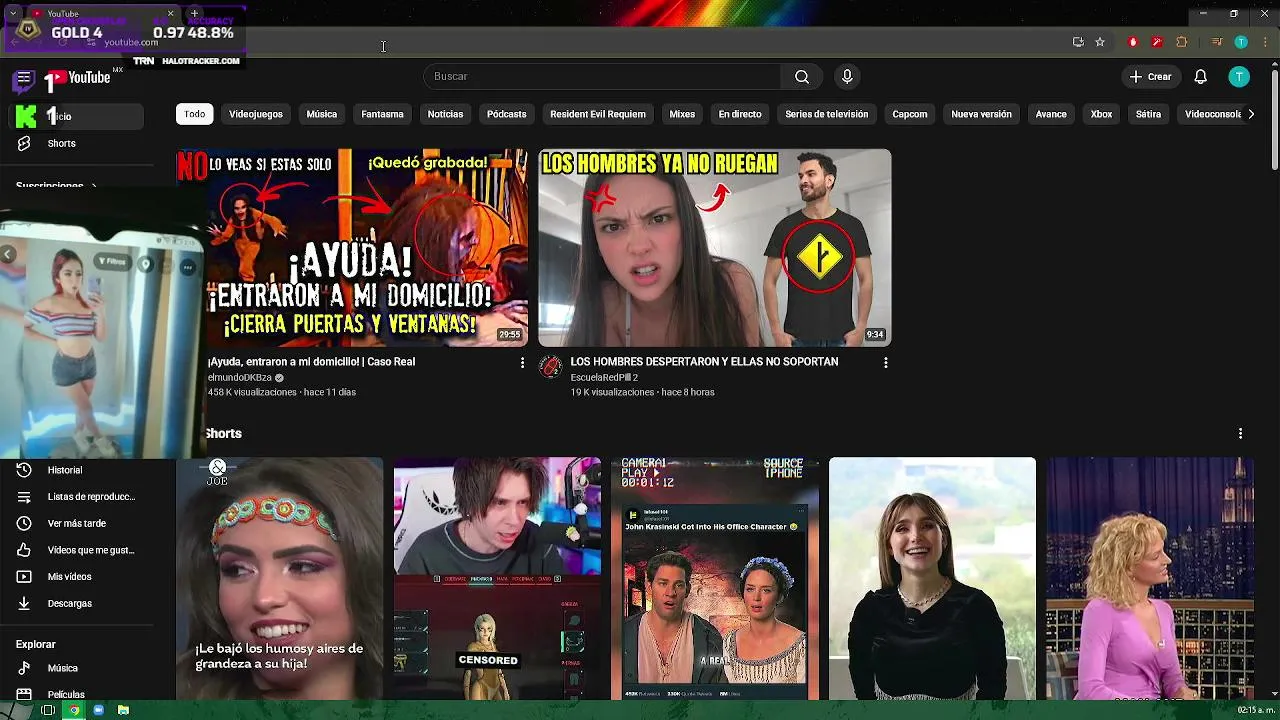Screen dimensions: 1280x720
Task: Click install app icon in address bar
Action: [1078, 42]
